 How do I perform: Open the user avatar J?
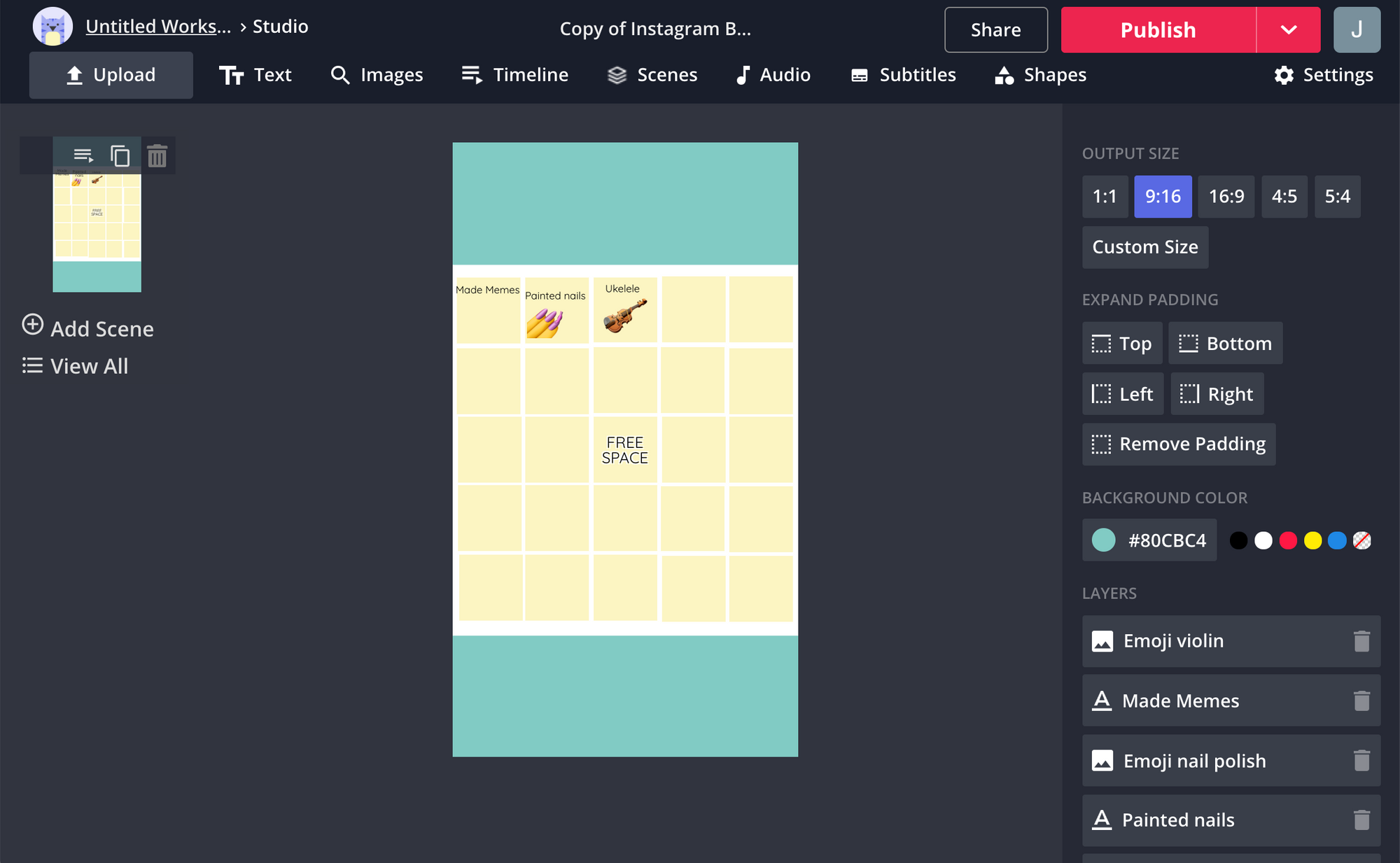1356,30
